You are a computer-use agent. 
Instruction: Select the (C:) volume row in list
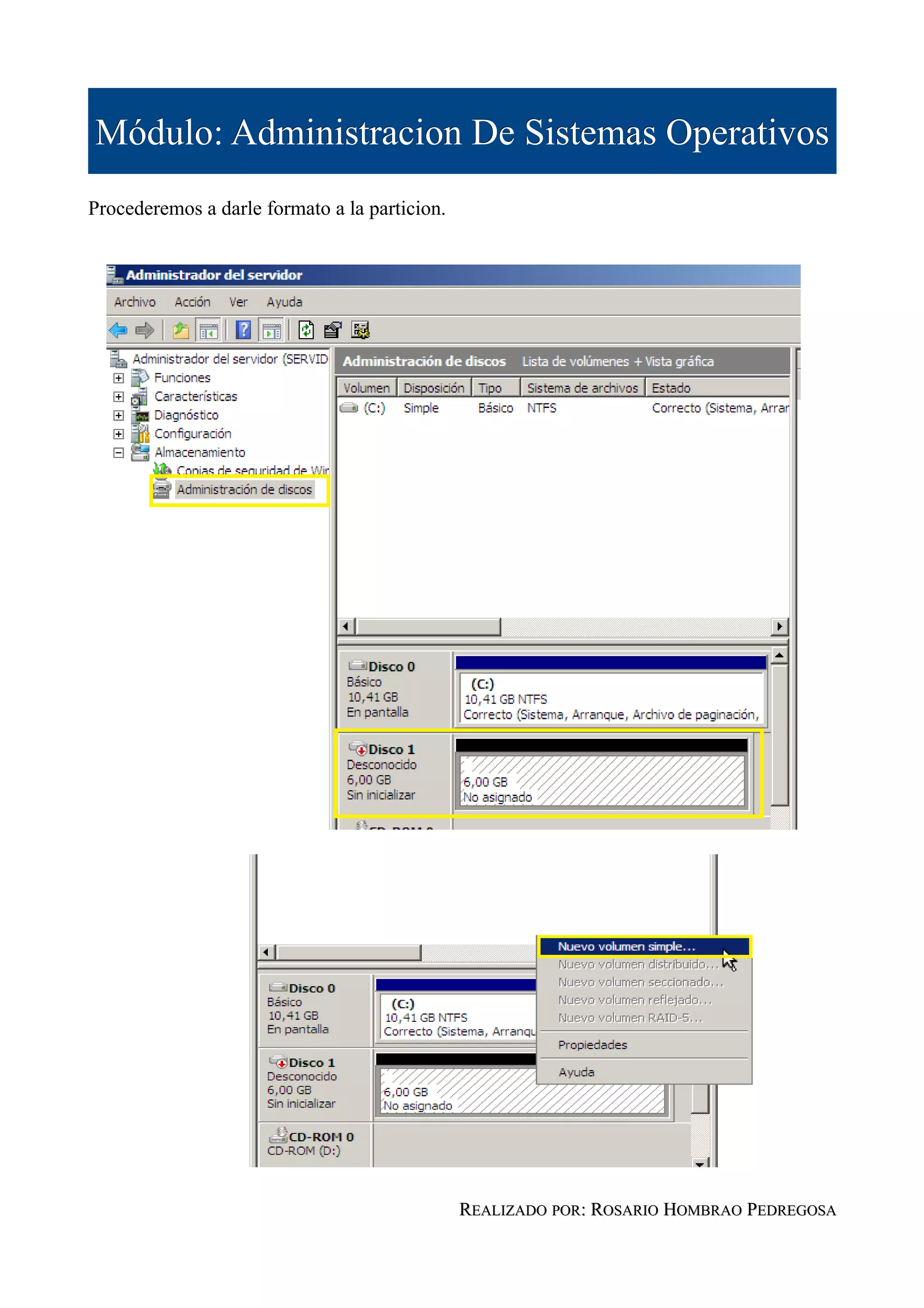[374, 408]
